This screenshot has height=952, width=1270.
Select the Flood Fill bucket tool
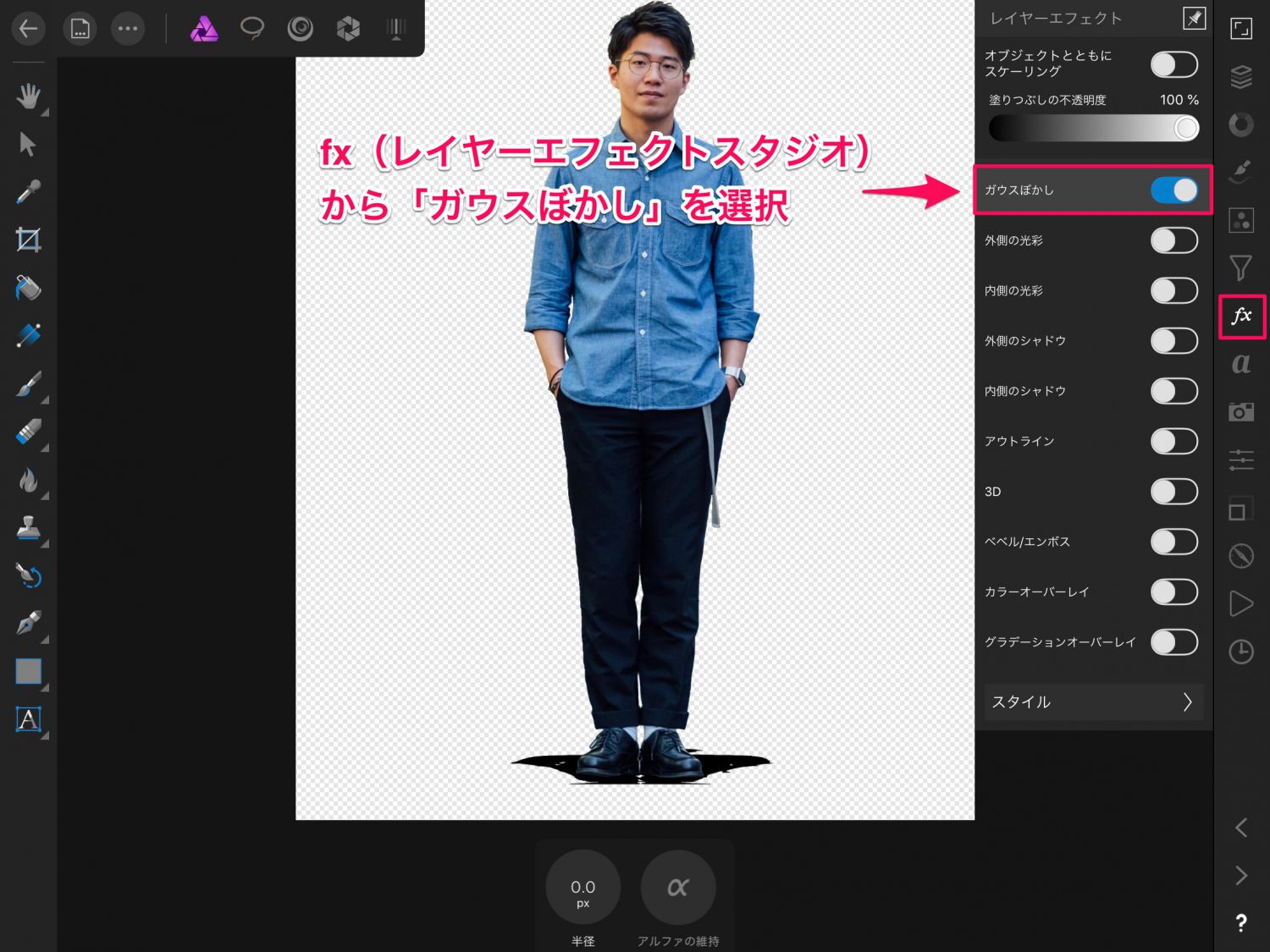(x=28, y=289)
